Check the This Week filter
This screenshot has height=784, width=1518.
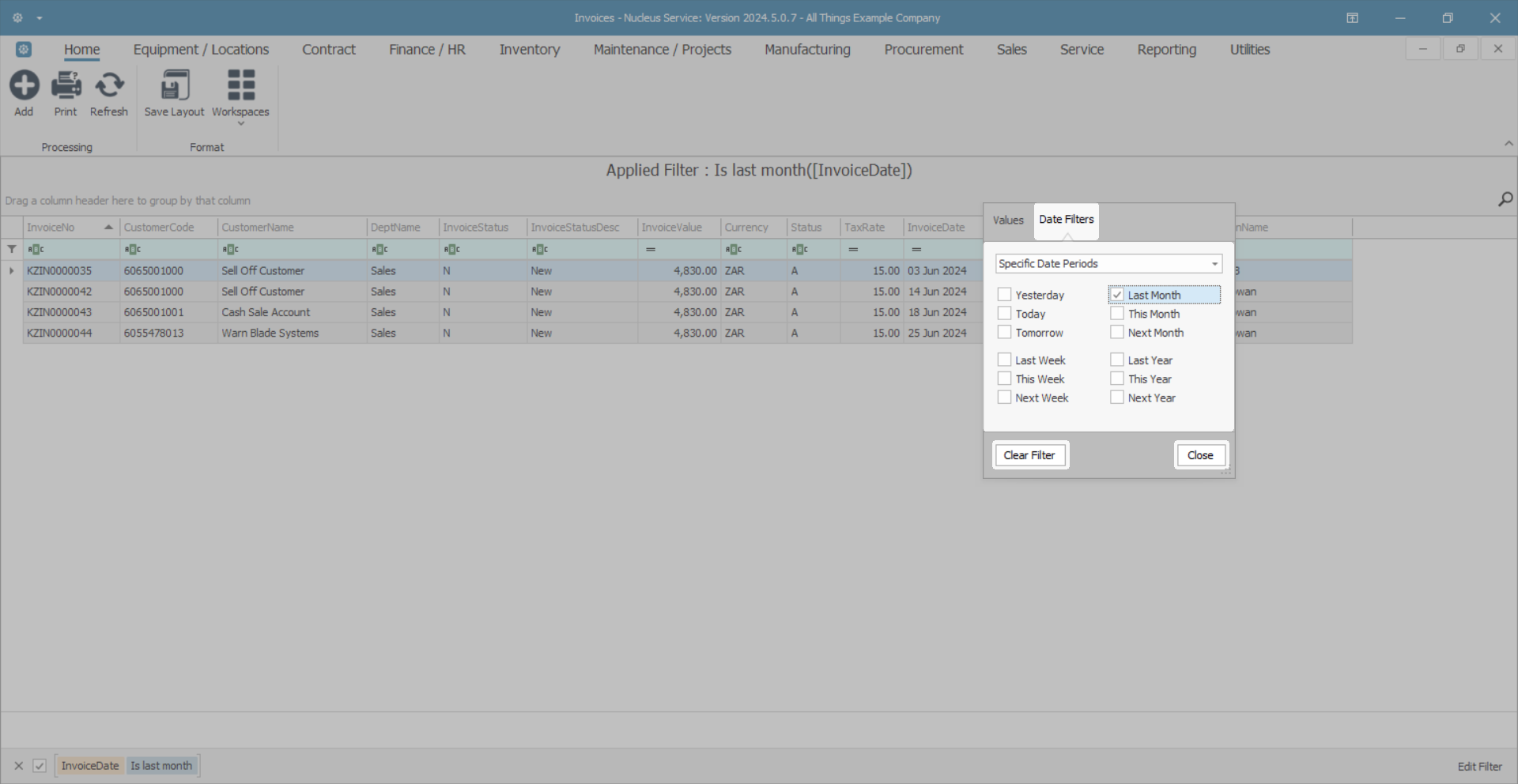pyautogui.click(x=1005, y=379)
